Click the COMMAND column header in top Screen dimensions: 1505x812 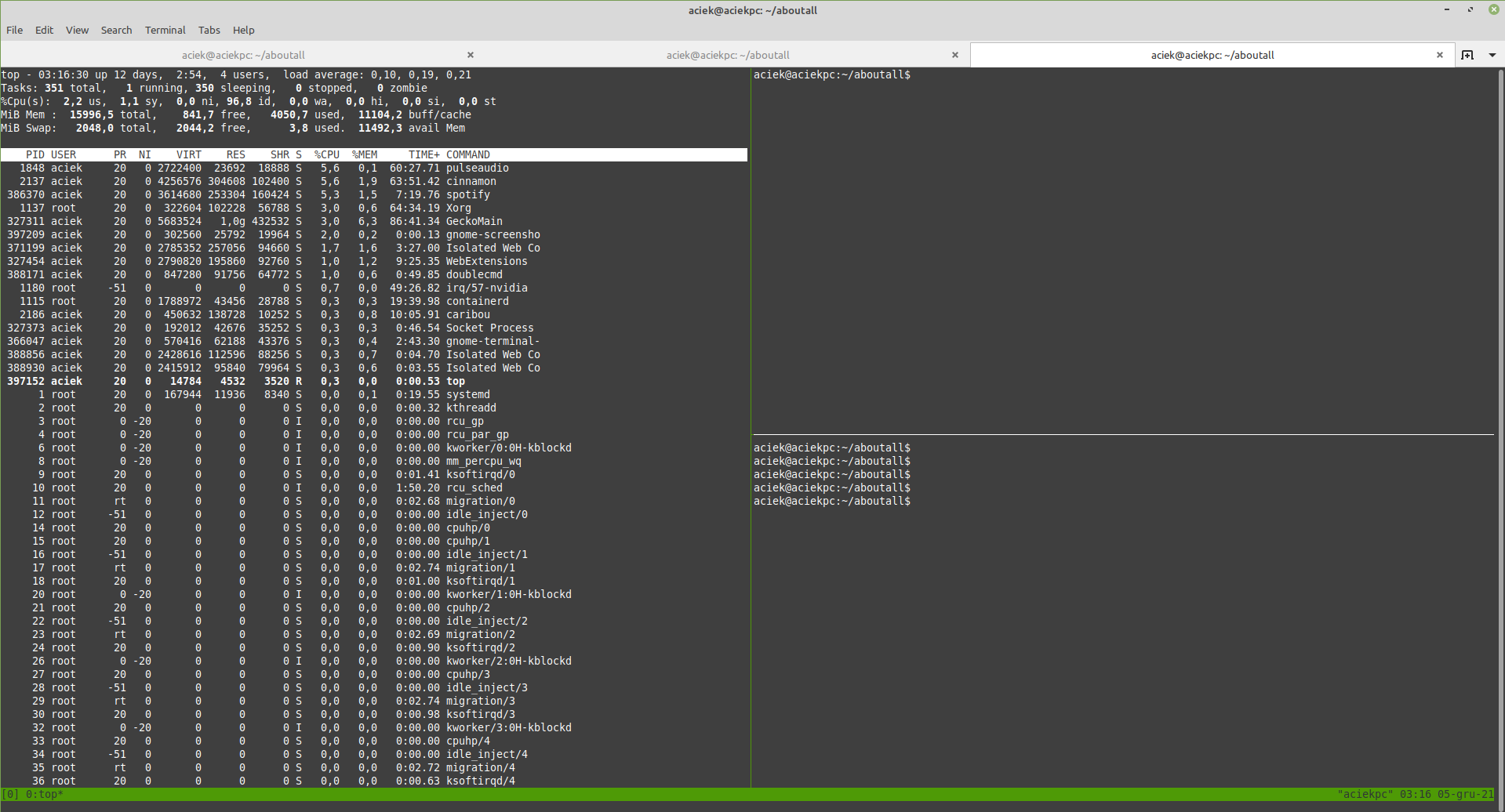(x=467, y=154)
